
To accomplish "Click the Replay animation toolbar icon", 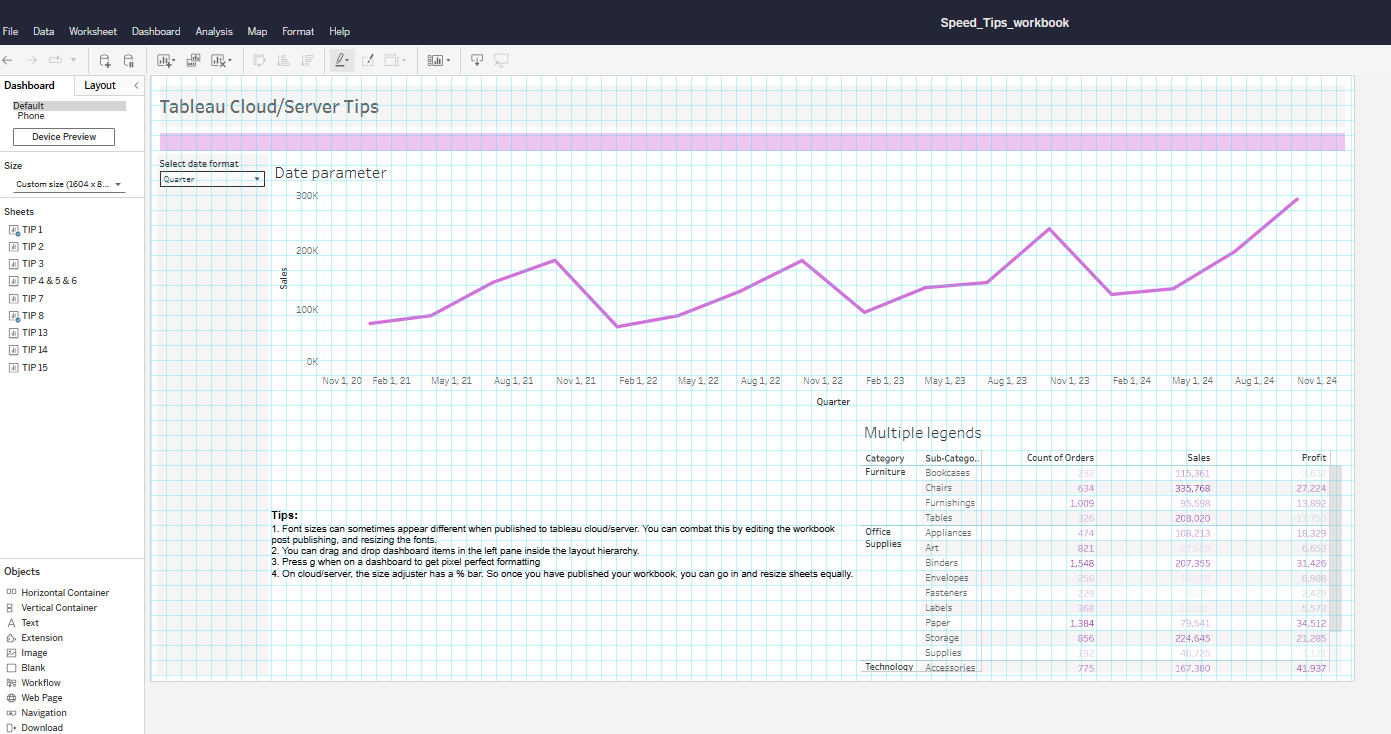I will pos(55,60).
